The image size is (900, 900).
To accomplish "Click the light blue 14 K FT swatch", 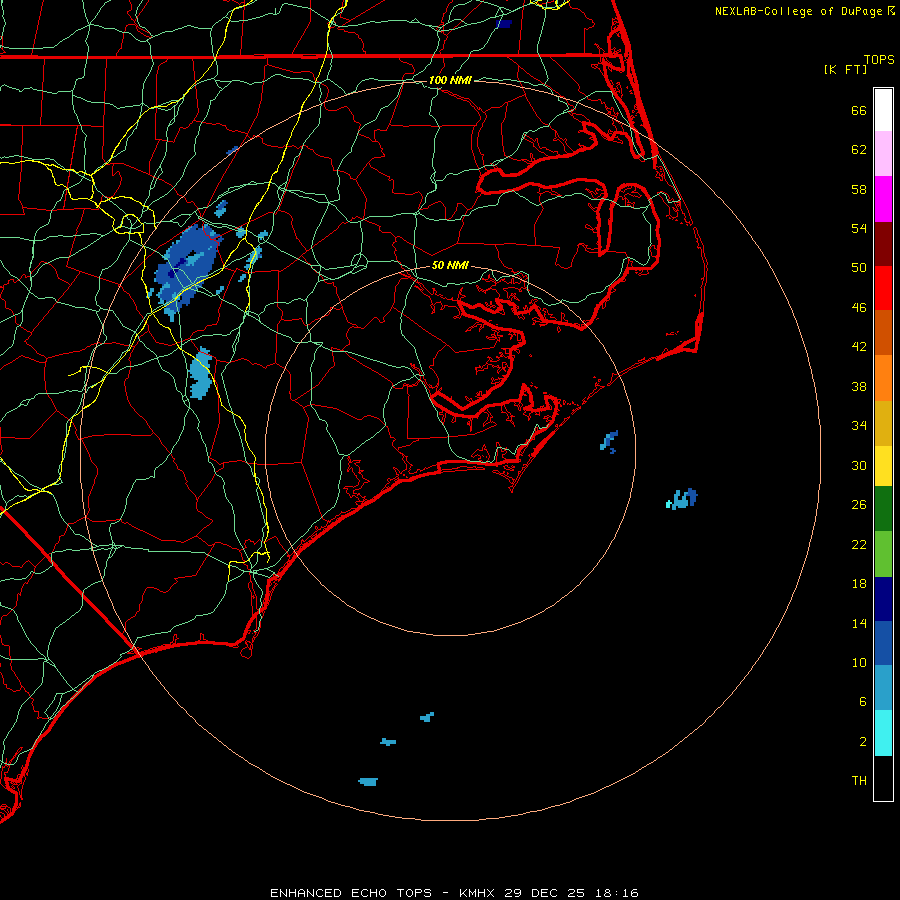I will pyautogui.click(x=883, y=687).
